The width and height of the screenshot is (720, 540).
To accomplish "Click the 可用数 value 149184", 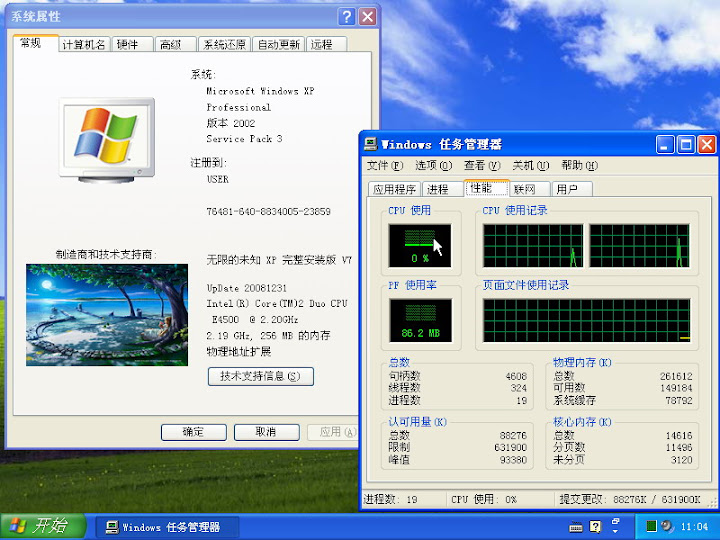I will (676, 388).
